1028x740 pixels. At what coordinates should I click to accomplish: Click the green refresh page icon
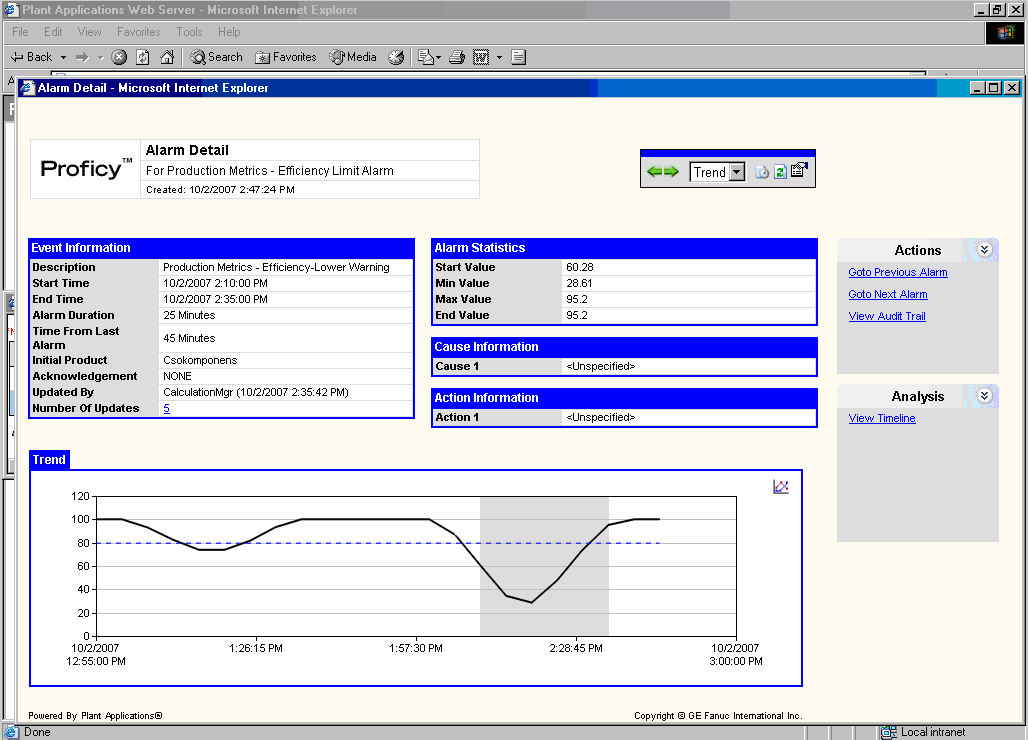[780, 172]
